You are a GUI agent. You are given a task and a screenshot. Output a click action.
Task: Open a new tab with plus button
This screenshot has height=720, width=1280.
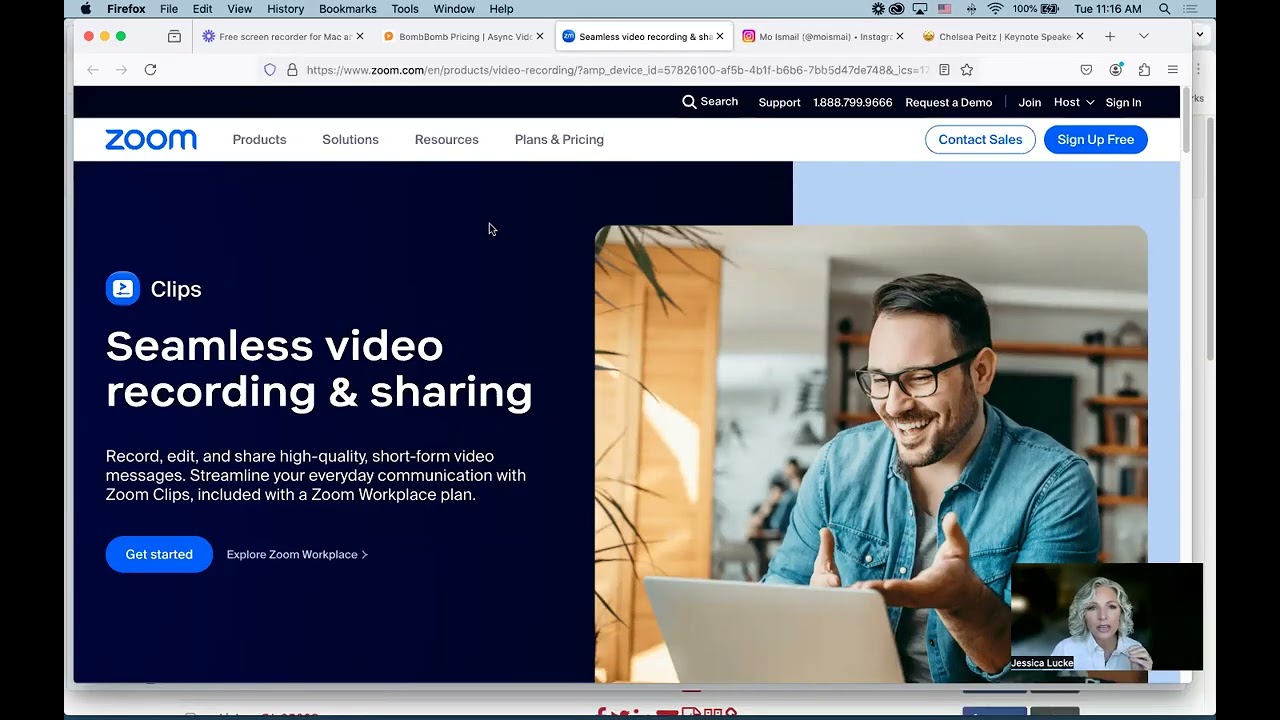pyautogui.click(x=1110, y=37)
